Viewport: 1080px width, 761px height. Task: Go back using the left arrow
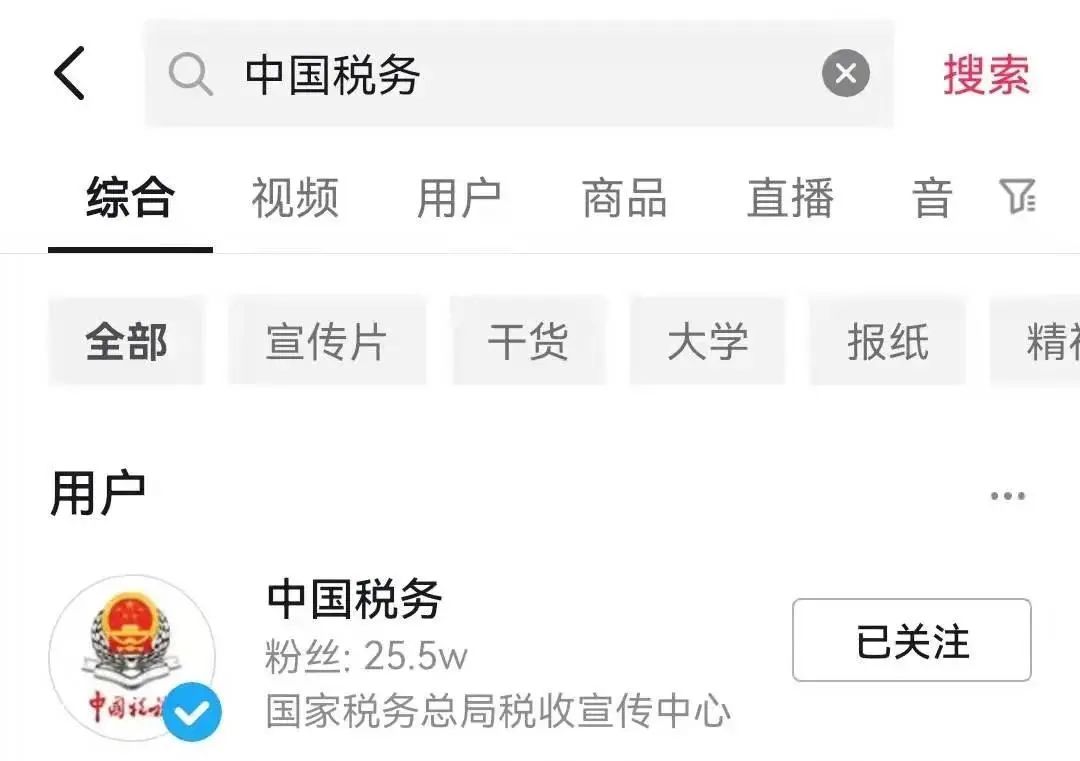[70, 73]
